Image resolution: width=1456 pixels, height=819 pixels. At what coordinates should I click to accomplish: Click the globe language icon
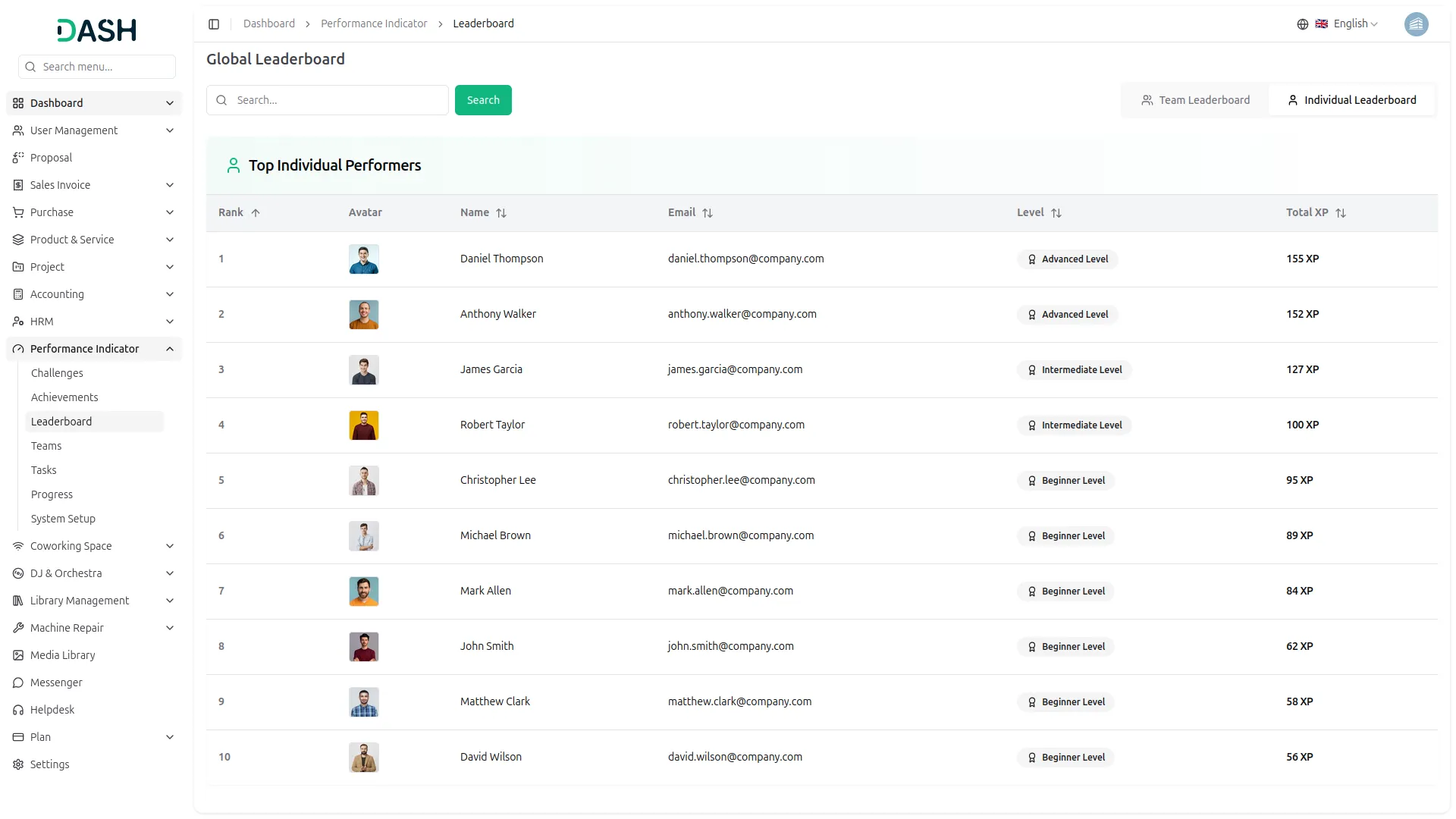[x=1302, y=24]
